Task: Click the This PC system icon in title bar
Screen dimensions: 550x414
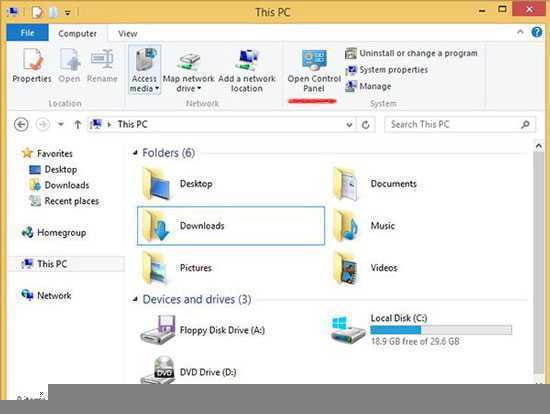Action: click(13, 12)
